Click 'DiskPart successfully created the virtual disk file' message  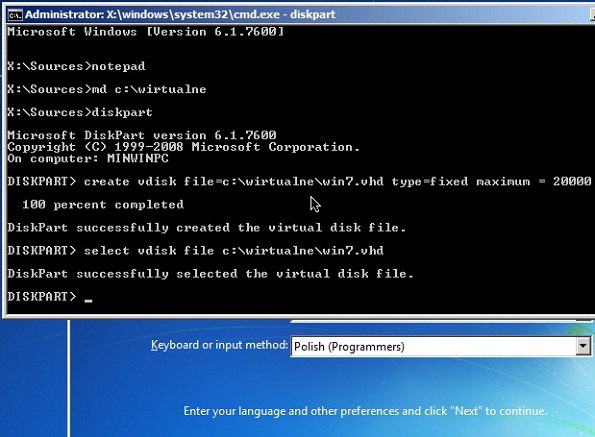(x=206, y=228)
